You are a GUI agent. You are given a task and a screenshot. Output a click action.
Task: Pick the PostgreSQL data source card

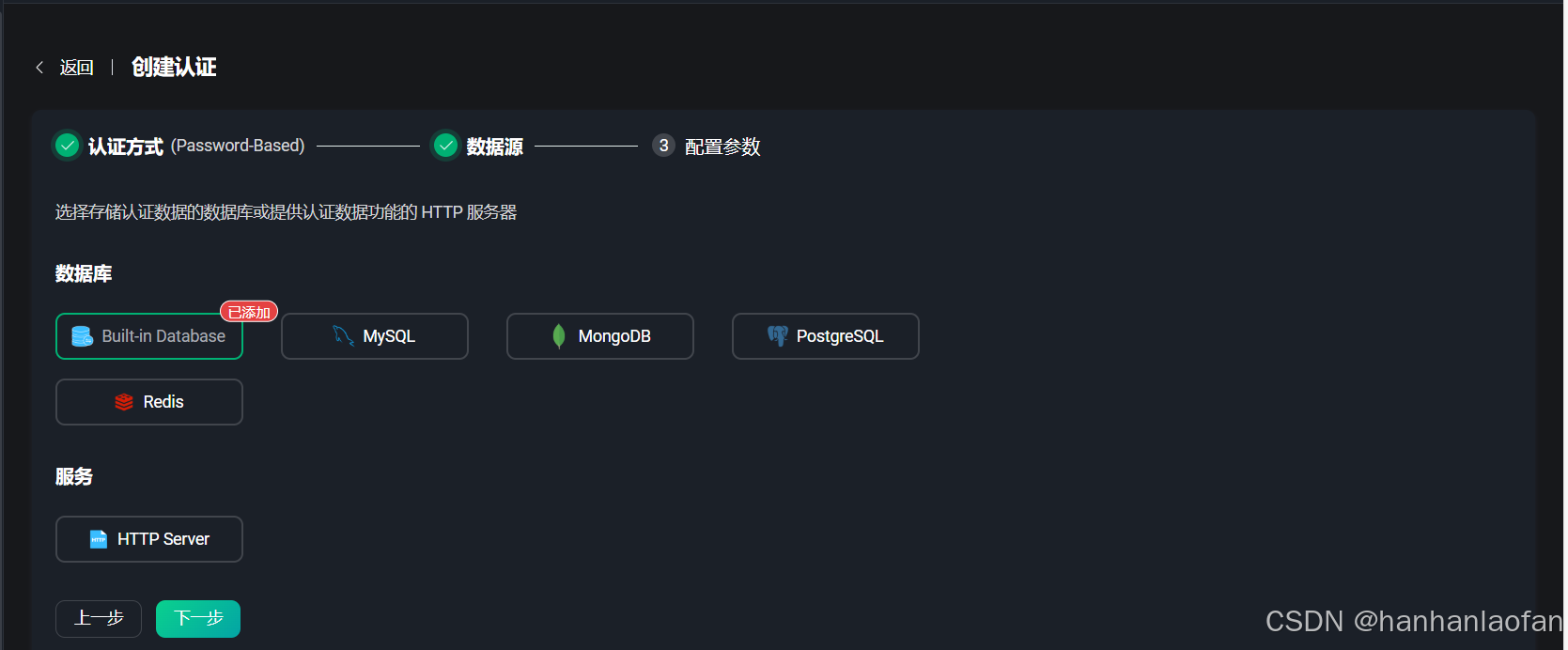tap(826, 336)
